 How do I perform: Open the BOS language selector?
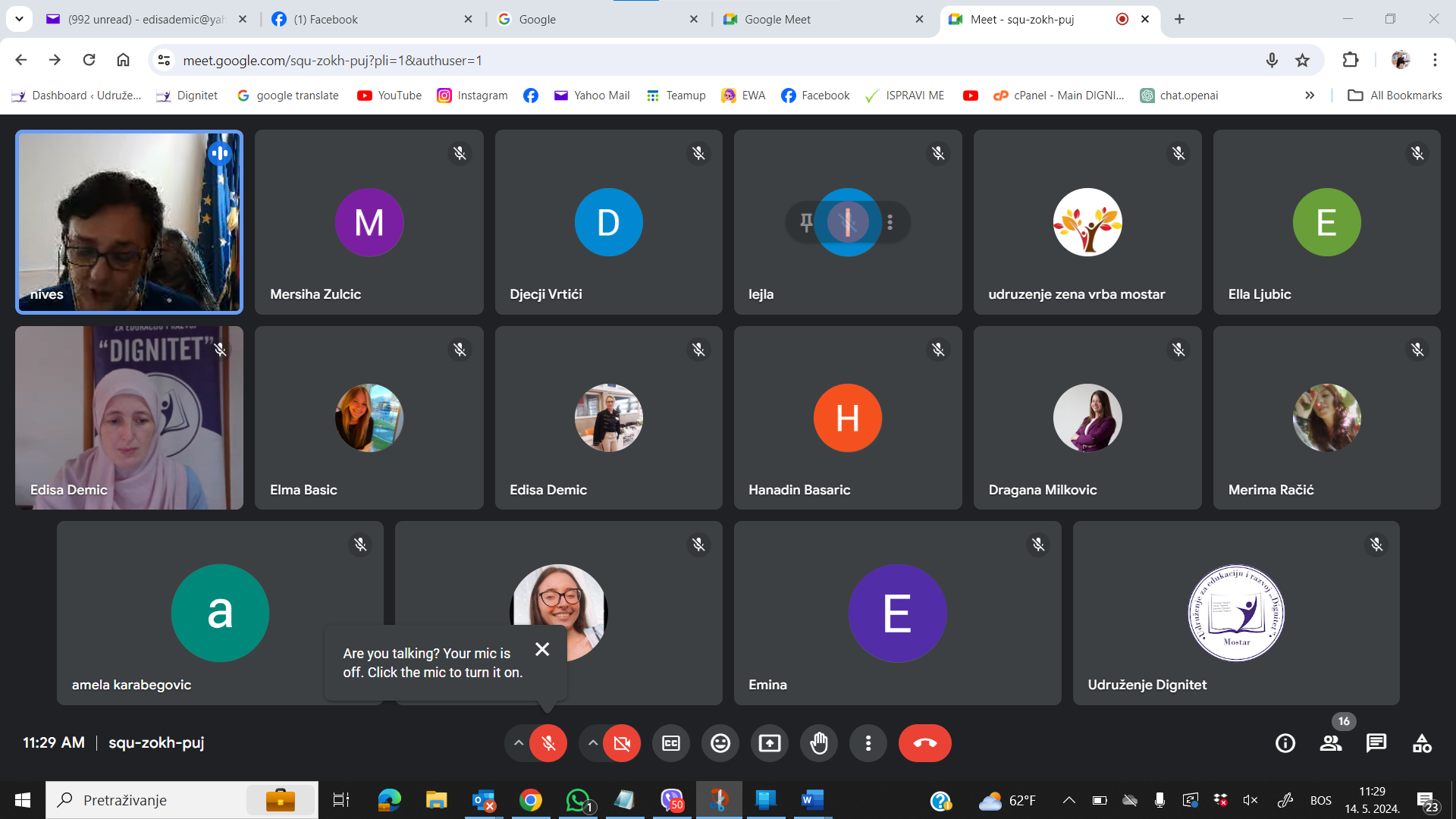pos(1321,800)
